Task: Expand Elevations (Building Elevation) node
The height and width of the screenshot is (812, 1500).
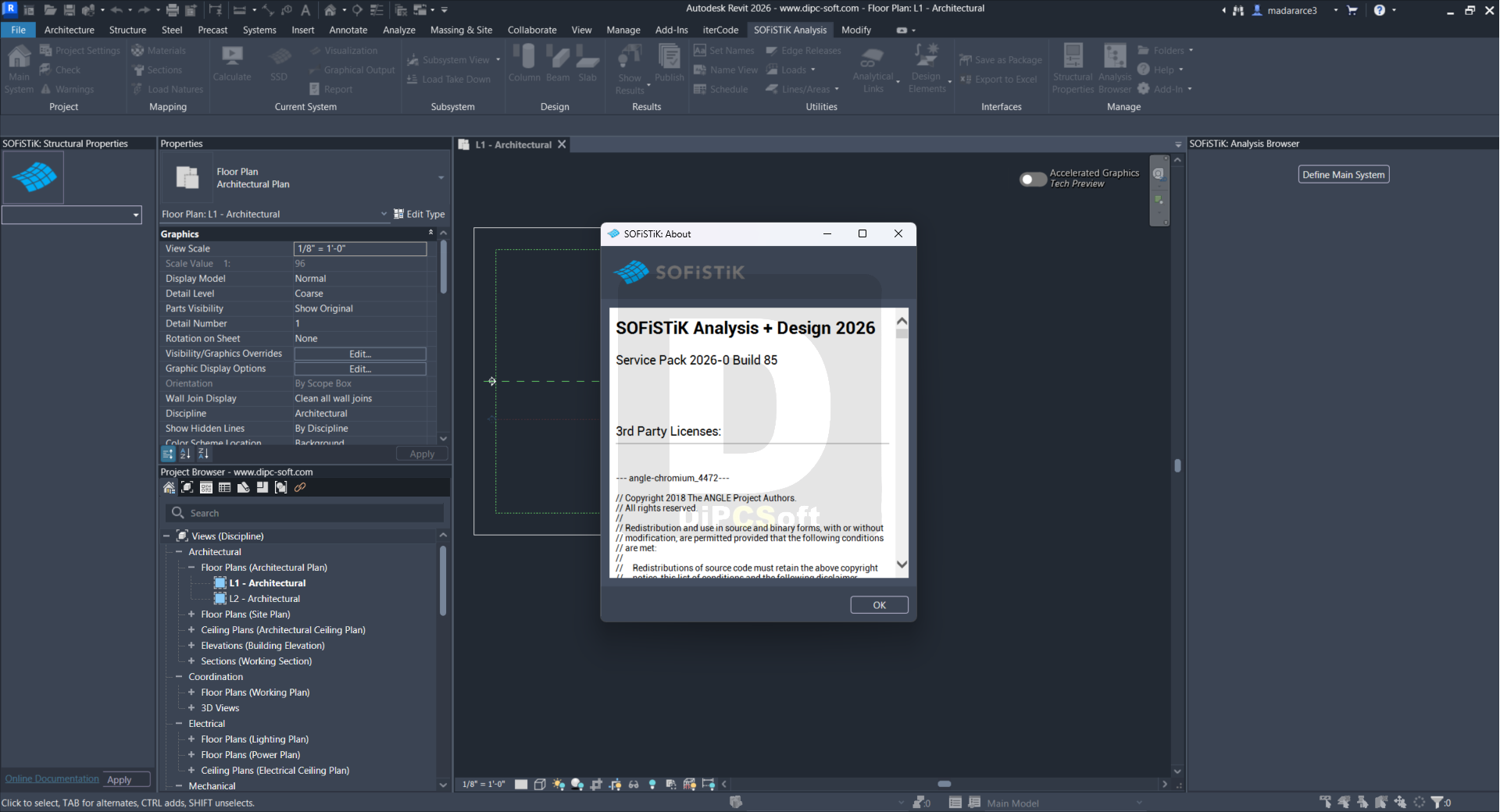Action: tap(191, 646)
